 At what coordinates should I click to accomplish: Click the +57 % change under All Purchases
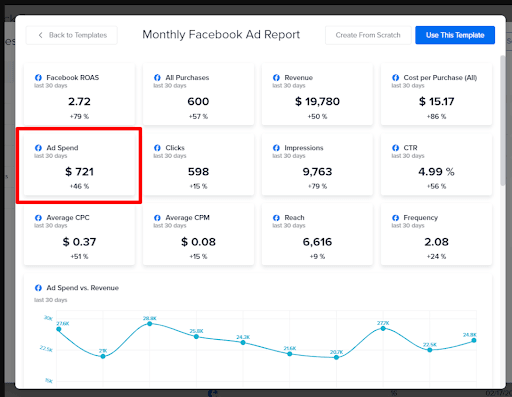[198, 116]
